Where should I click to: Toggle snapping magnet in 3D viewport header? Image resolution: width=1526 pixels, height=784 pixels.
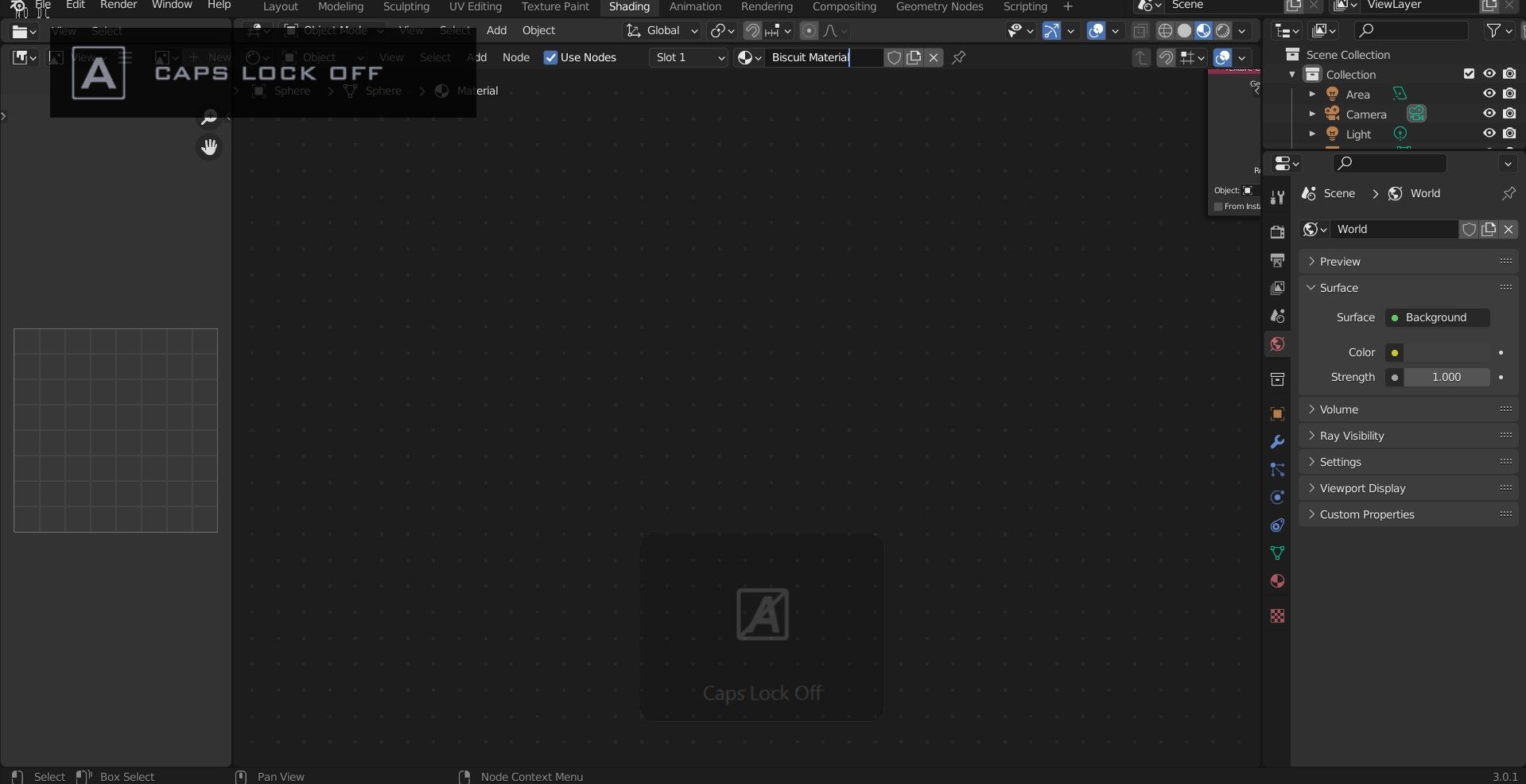coord(752,31)
